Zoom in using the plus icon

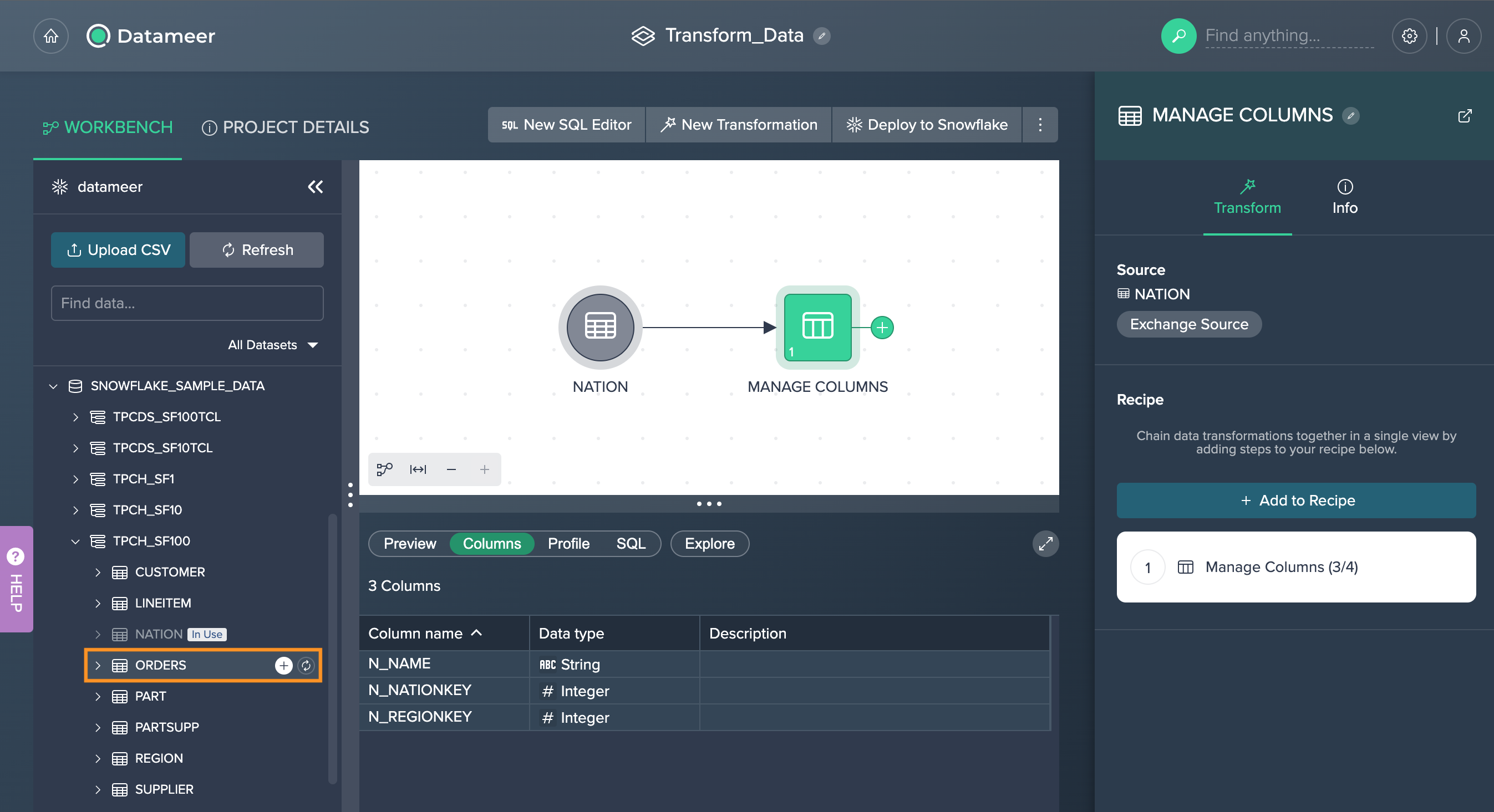[x=484, y=469]
